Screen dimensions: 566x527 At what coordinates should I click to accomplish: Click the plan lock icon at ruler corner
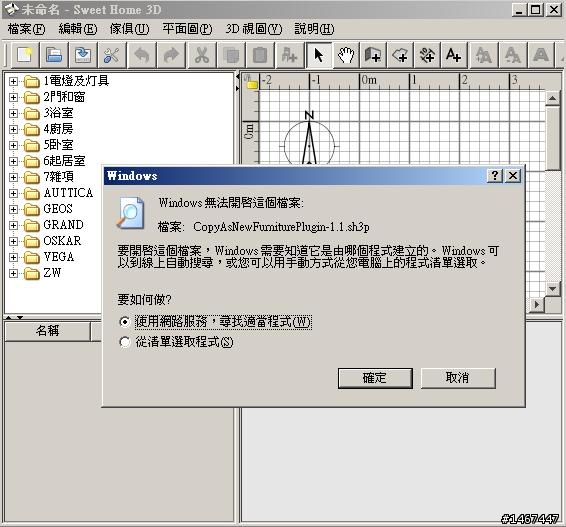click(251, 82)
